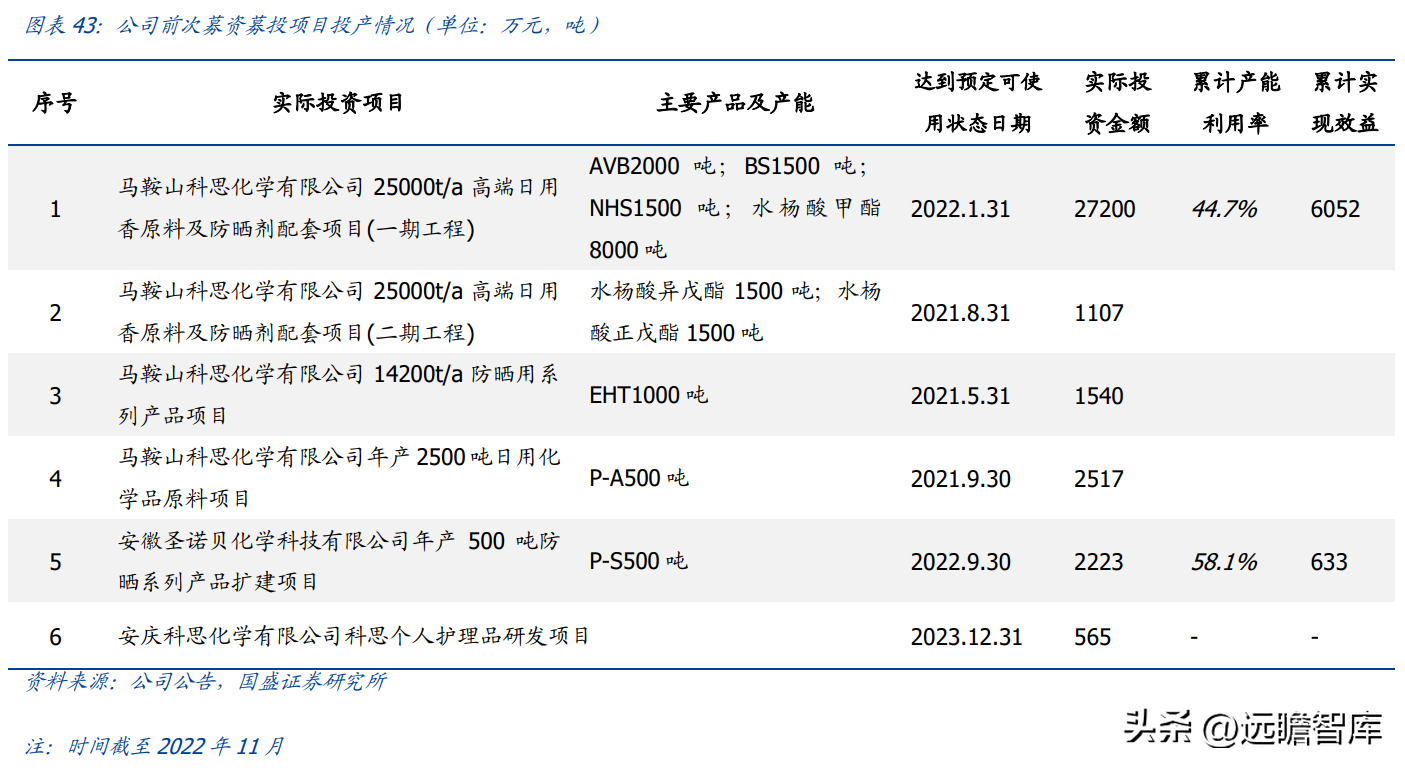Click the 实际投资金额 column header
This screenshot has height=768, width=1405.
click(1118, 102)
